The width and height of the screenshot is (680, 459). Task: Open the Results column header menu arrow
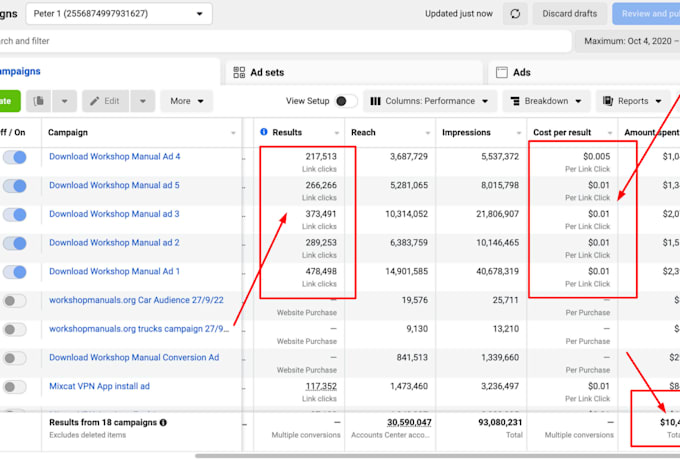point(337,133)
